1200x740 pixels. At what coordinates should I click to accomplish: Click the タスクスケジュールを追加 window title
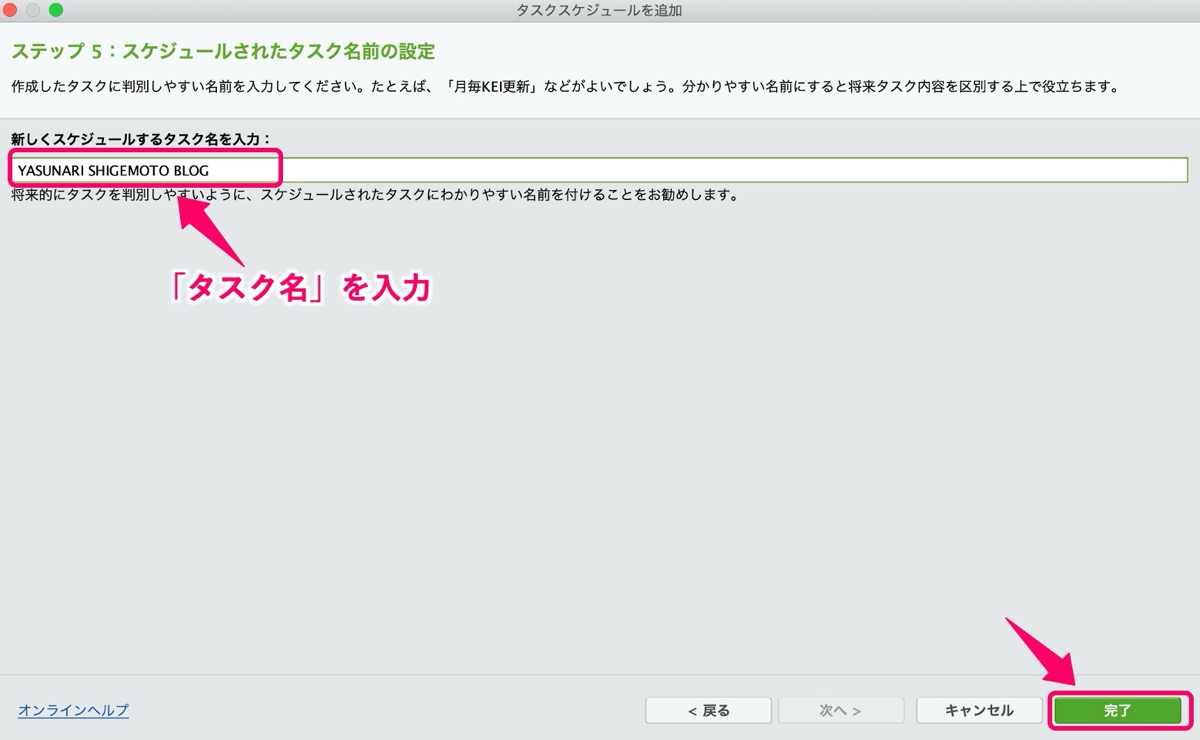click(x=599, y=10)
